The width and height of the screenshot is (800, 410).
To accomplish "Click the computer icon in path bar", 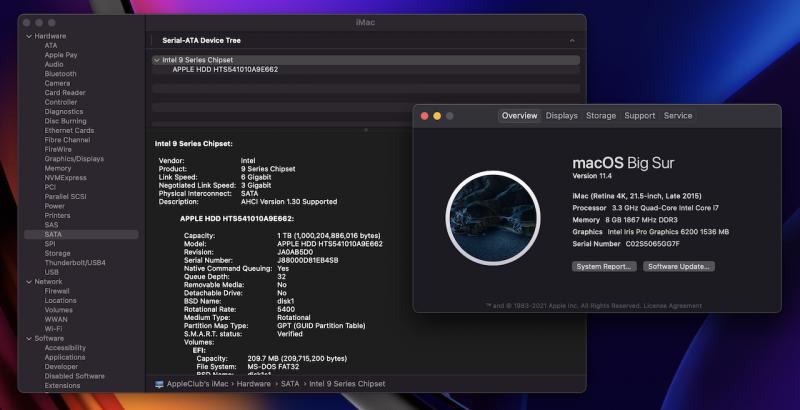I will pos(159,384).
